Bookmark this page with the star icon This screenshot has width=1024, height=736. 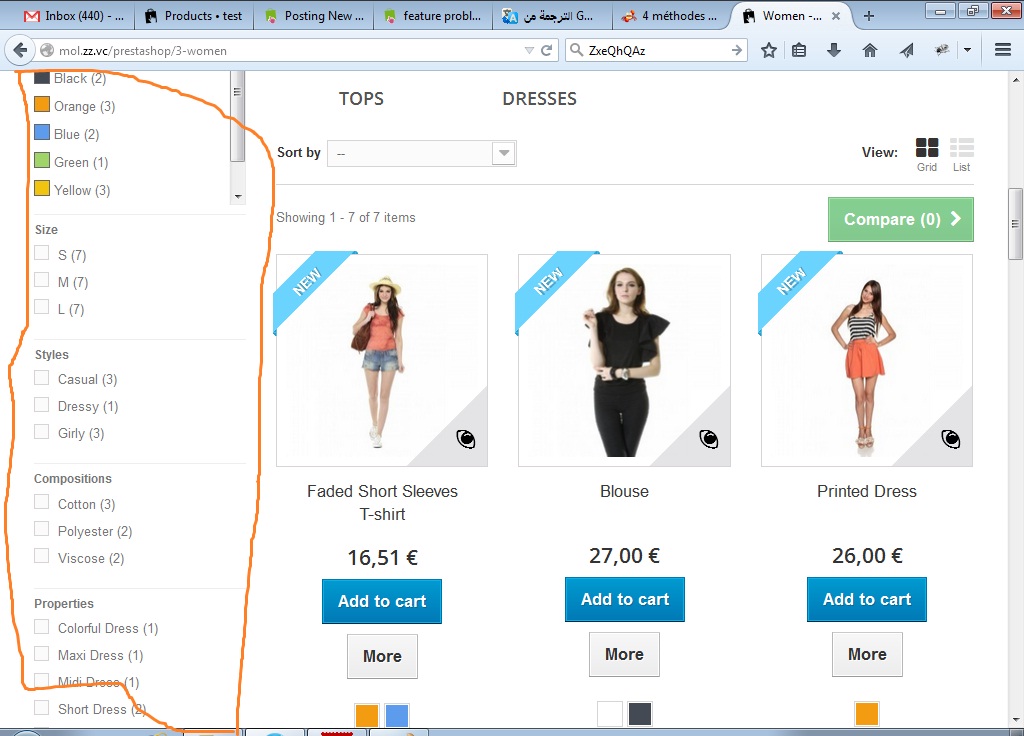coord(769,50)
